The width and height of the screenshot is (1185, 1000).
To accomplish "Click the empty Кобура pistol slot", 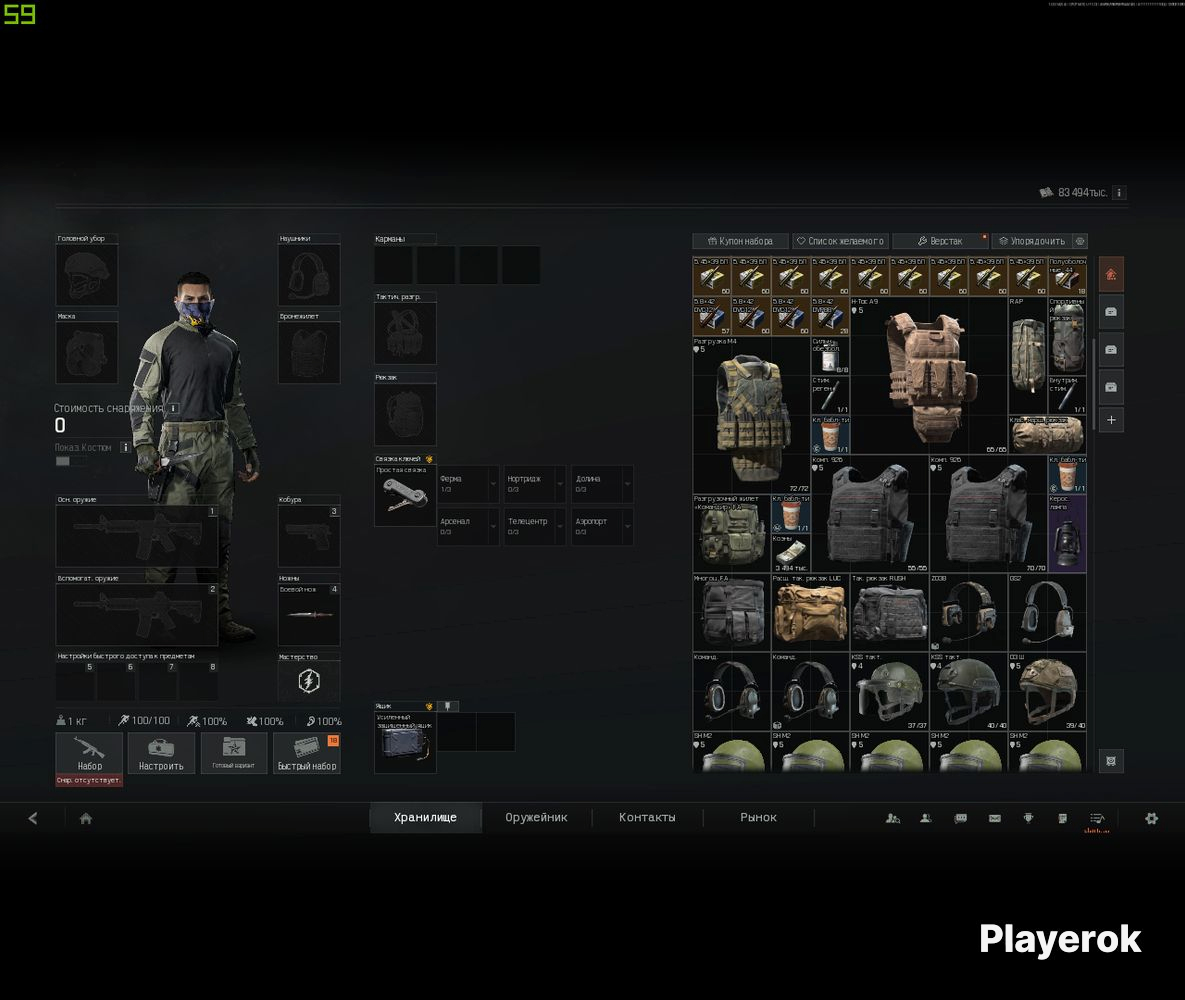I will (308, 536).
